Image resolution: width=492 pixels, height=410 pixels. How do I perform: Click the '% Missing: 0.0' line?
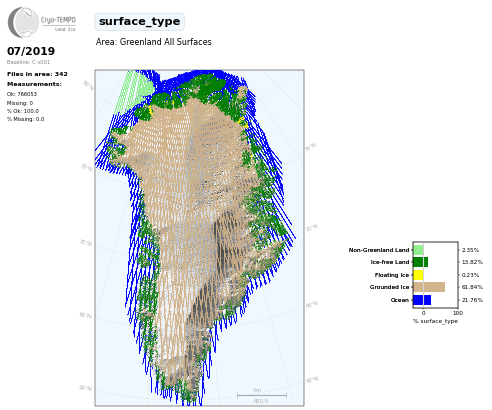[25, 119]
